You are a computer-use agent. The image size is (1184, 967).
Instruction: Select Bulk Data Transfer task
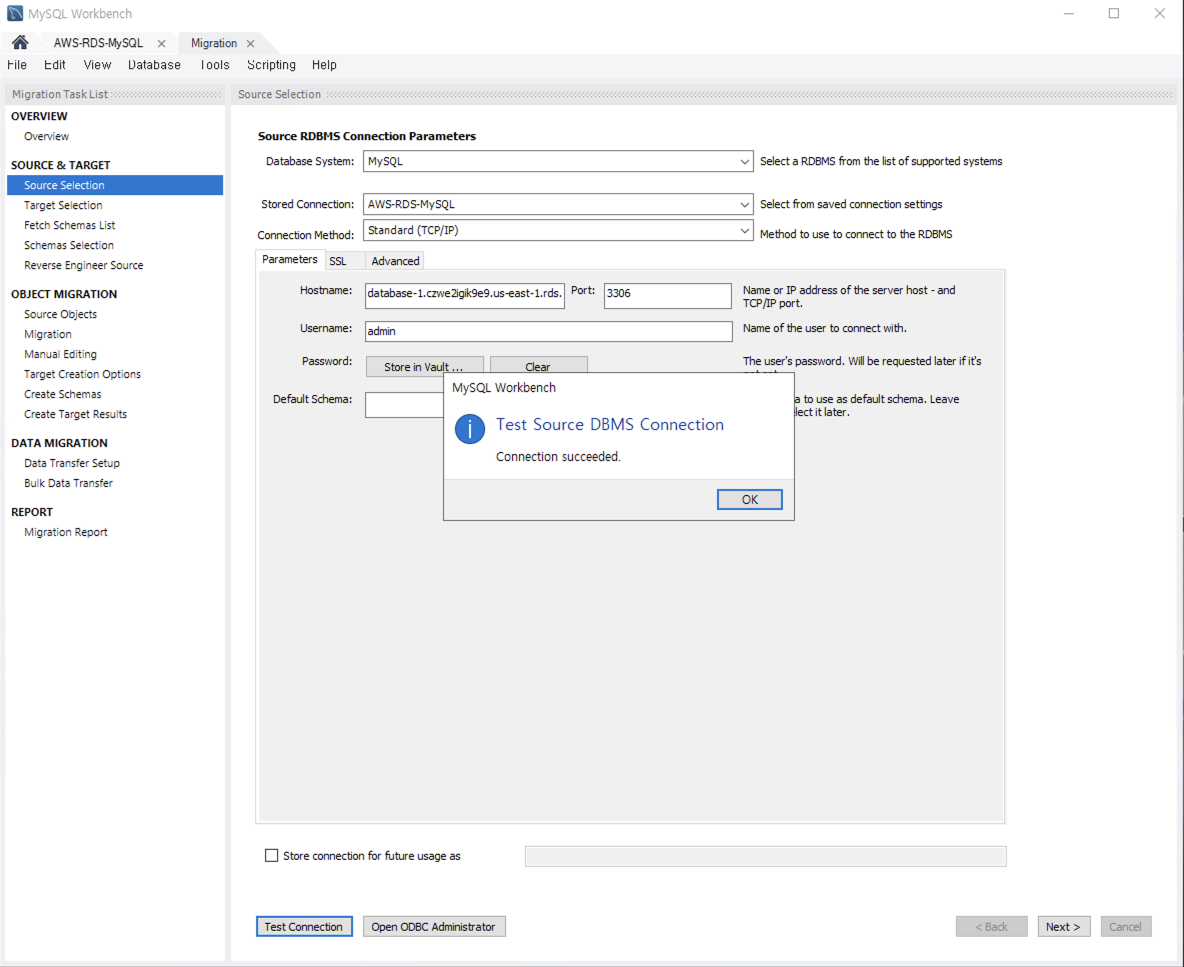69,483
